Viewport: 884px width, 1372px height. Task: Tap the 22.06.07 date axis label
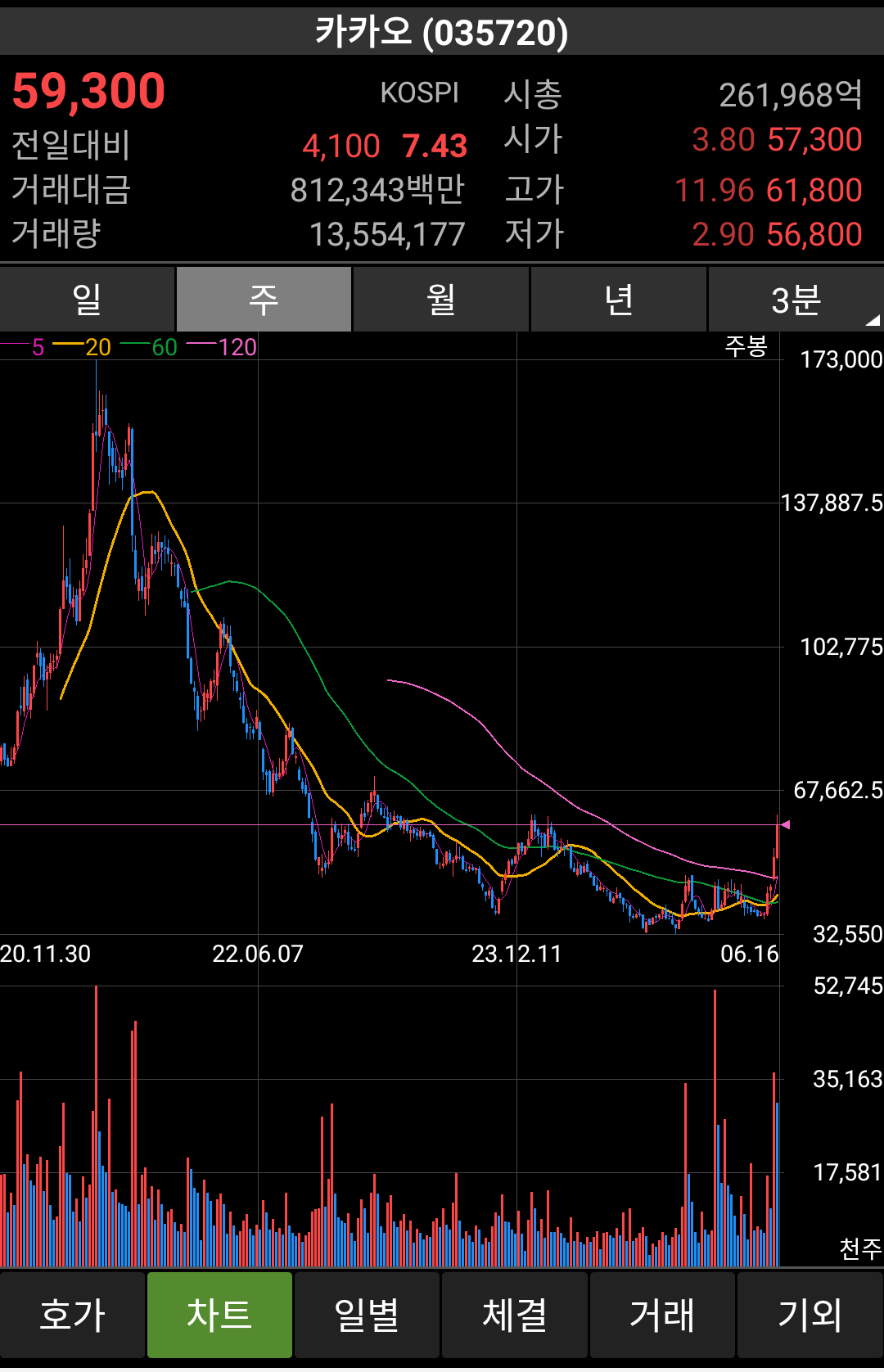258,954
